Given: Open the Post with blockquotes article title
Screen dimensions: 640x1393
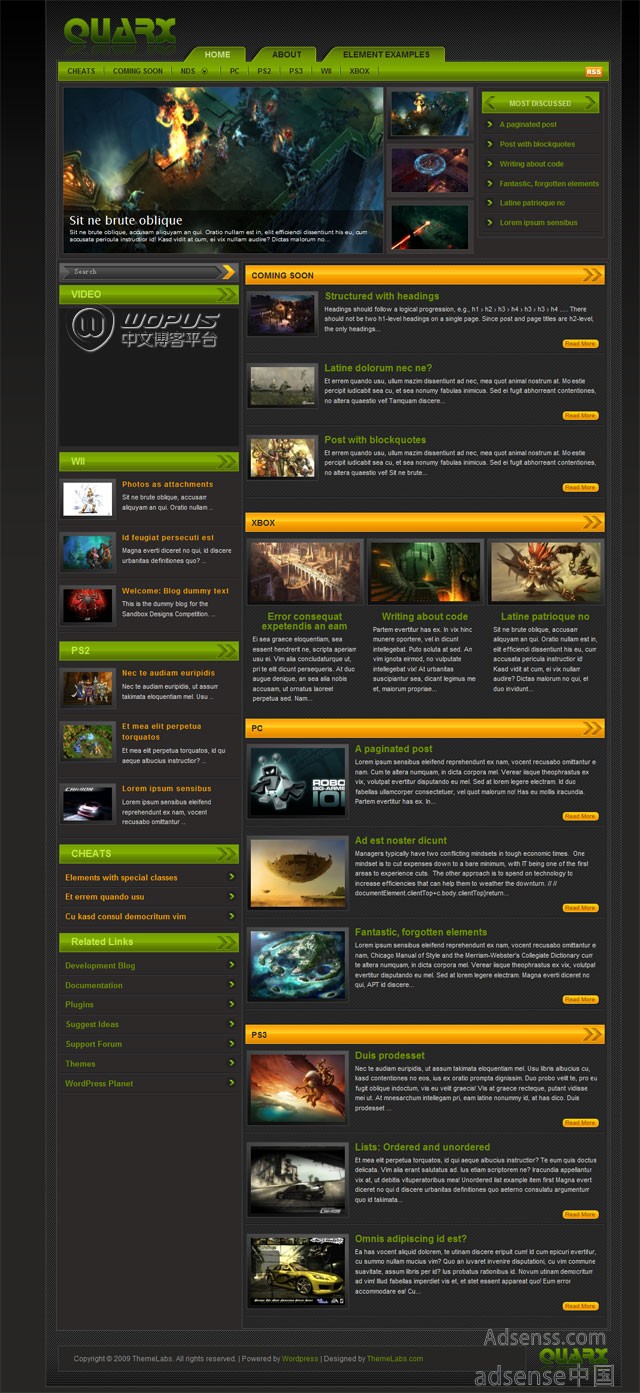Looking at the screenshot, I should coord(375,440).
